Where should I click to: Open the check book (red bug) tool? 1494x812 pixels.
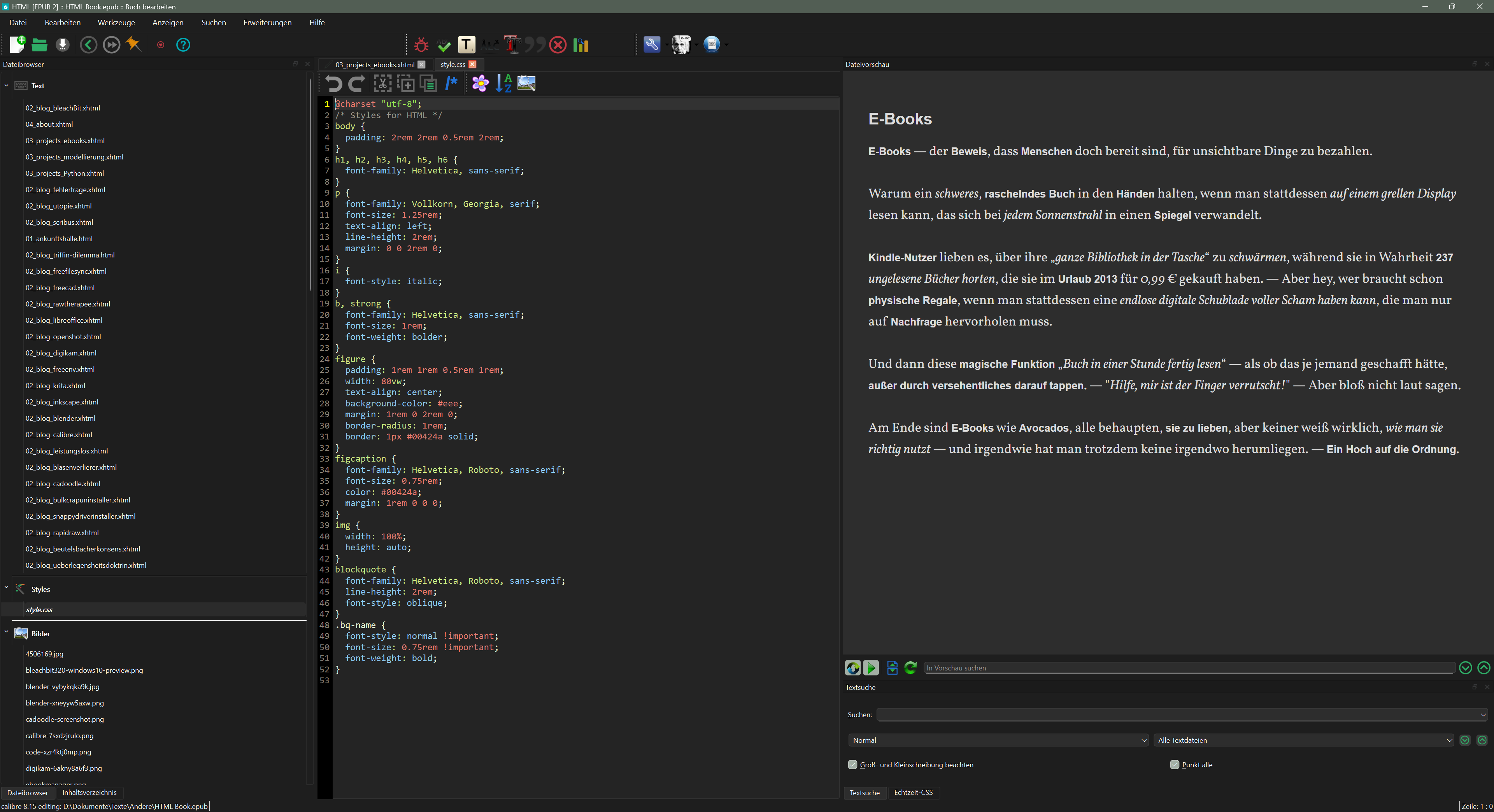(421, 45)
